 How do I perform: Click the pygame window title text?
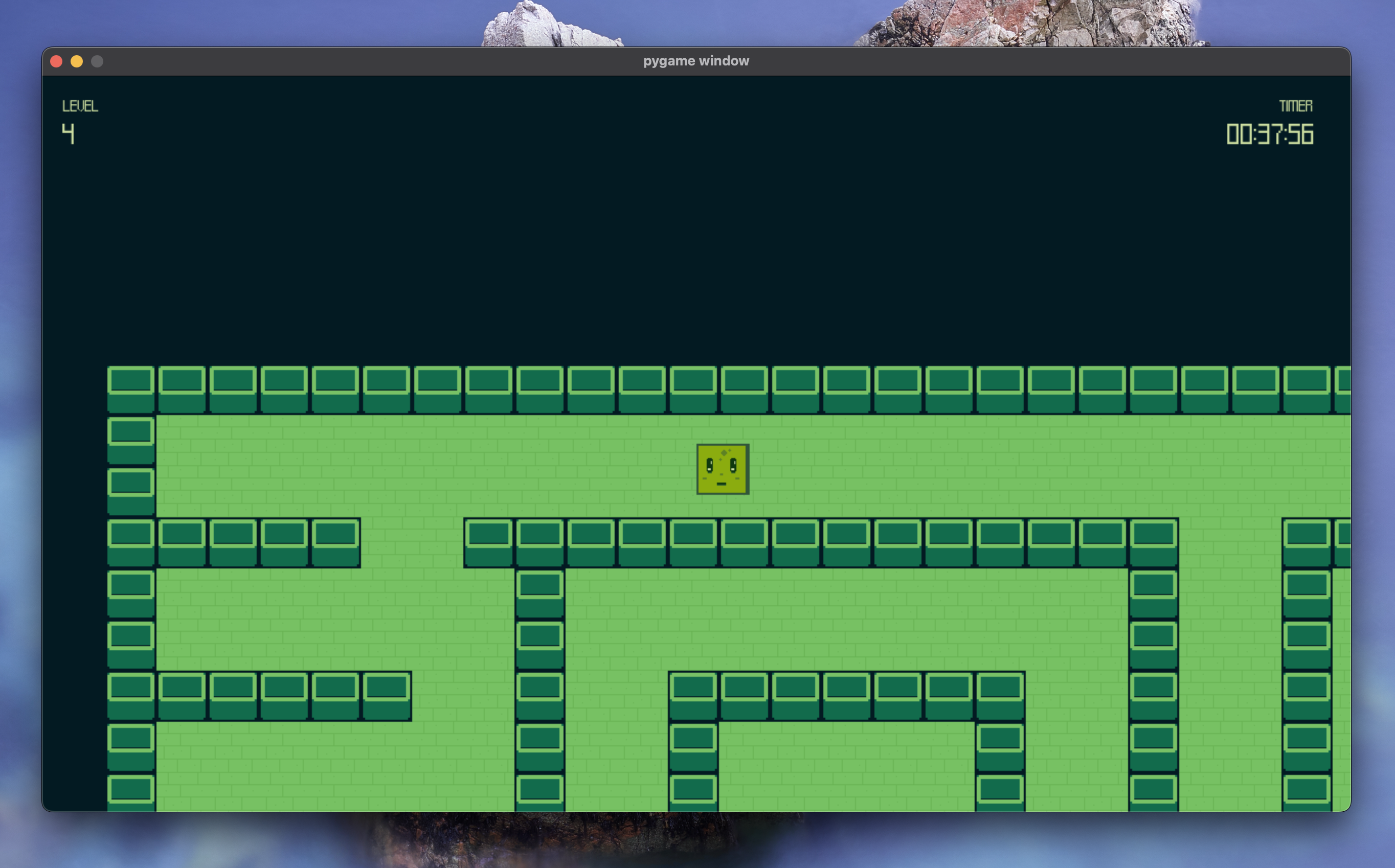pos(695,61)
